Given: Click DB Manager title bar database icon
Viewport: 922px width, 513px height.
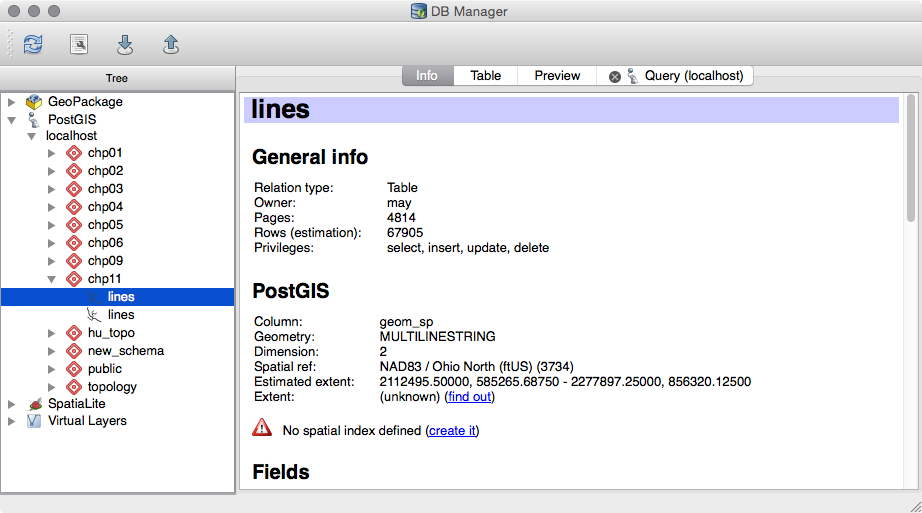Looking at the screenshot, I should point(419,11).
